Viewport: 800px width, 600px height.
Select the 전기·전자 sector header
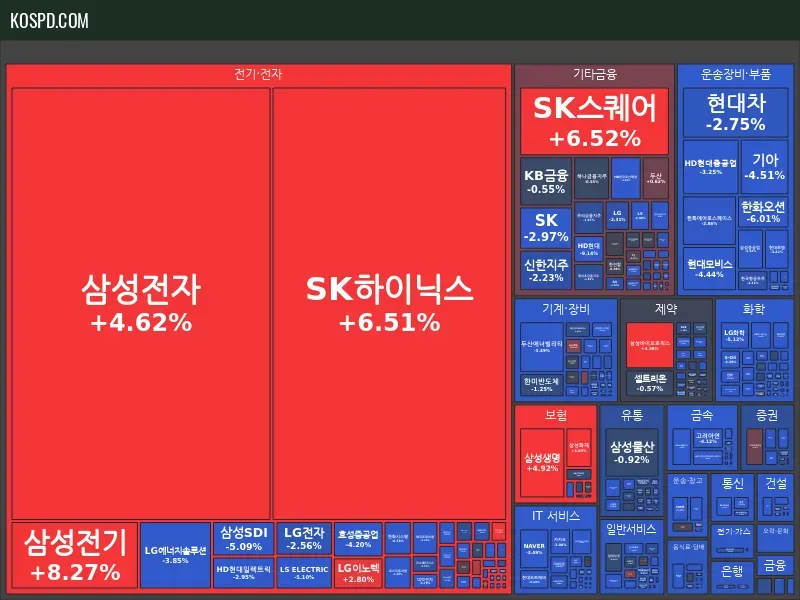pyautogui.click(x=258, y=74)
